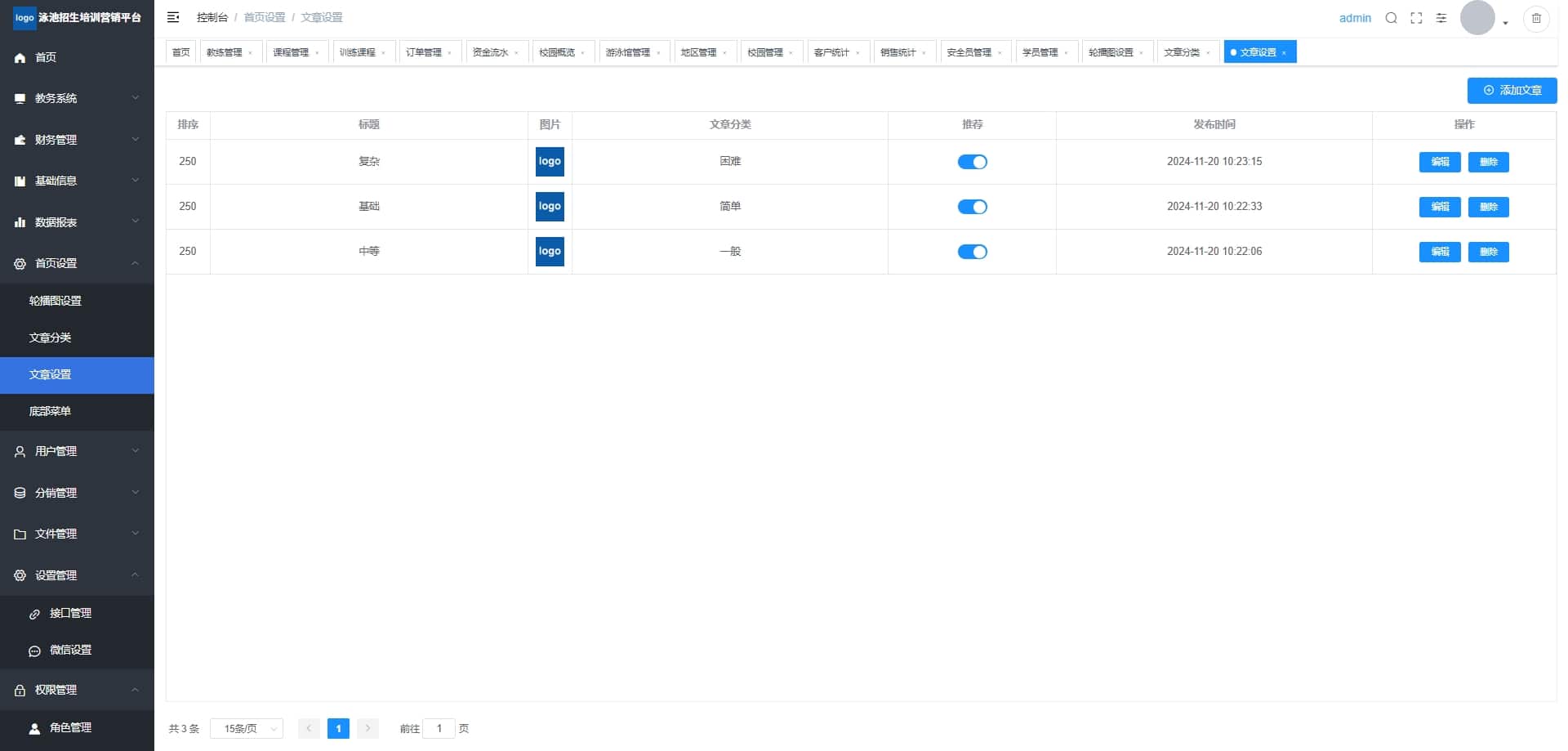The image size is (1568, 751).
Task: Delete the 中等 article row
Action: tap(1489, 252)
